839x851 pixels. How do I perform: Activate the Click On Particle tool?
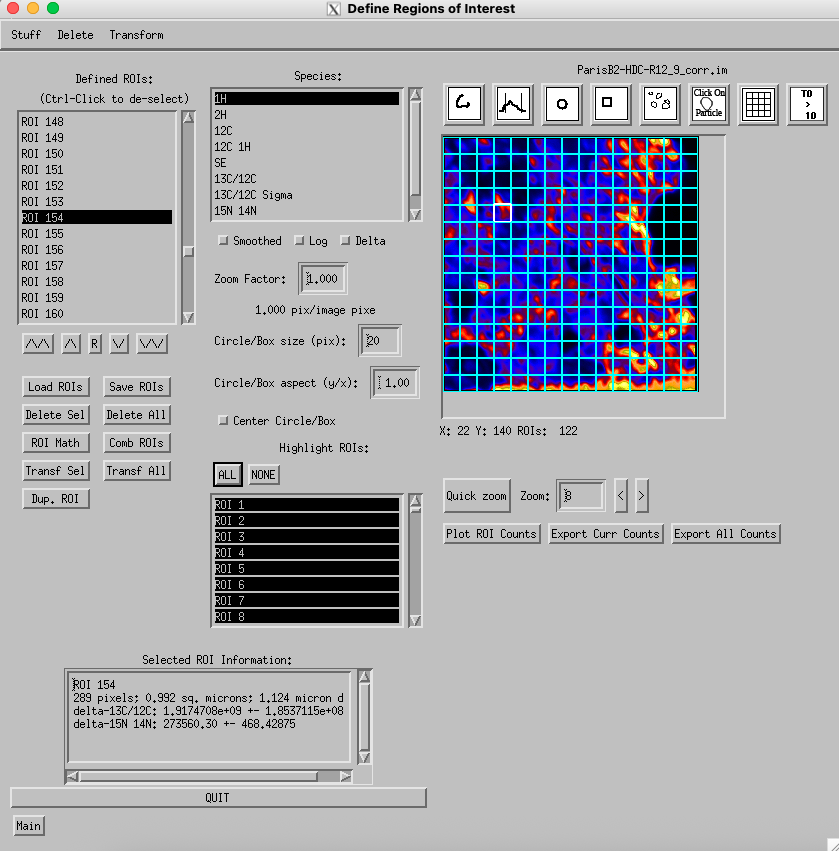click(x=709, y=103)
